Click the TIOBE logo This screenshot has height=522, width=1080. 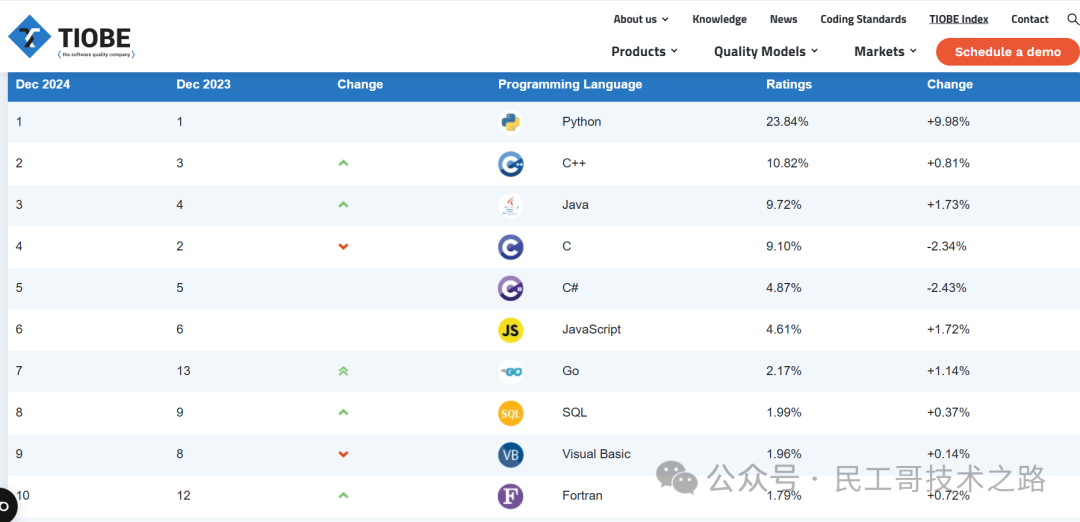[x=71, y=37]
